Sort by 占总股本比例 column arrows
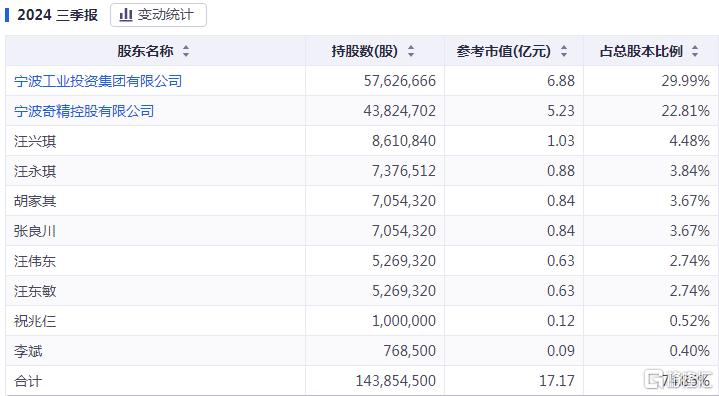 click(695, 51)
